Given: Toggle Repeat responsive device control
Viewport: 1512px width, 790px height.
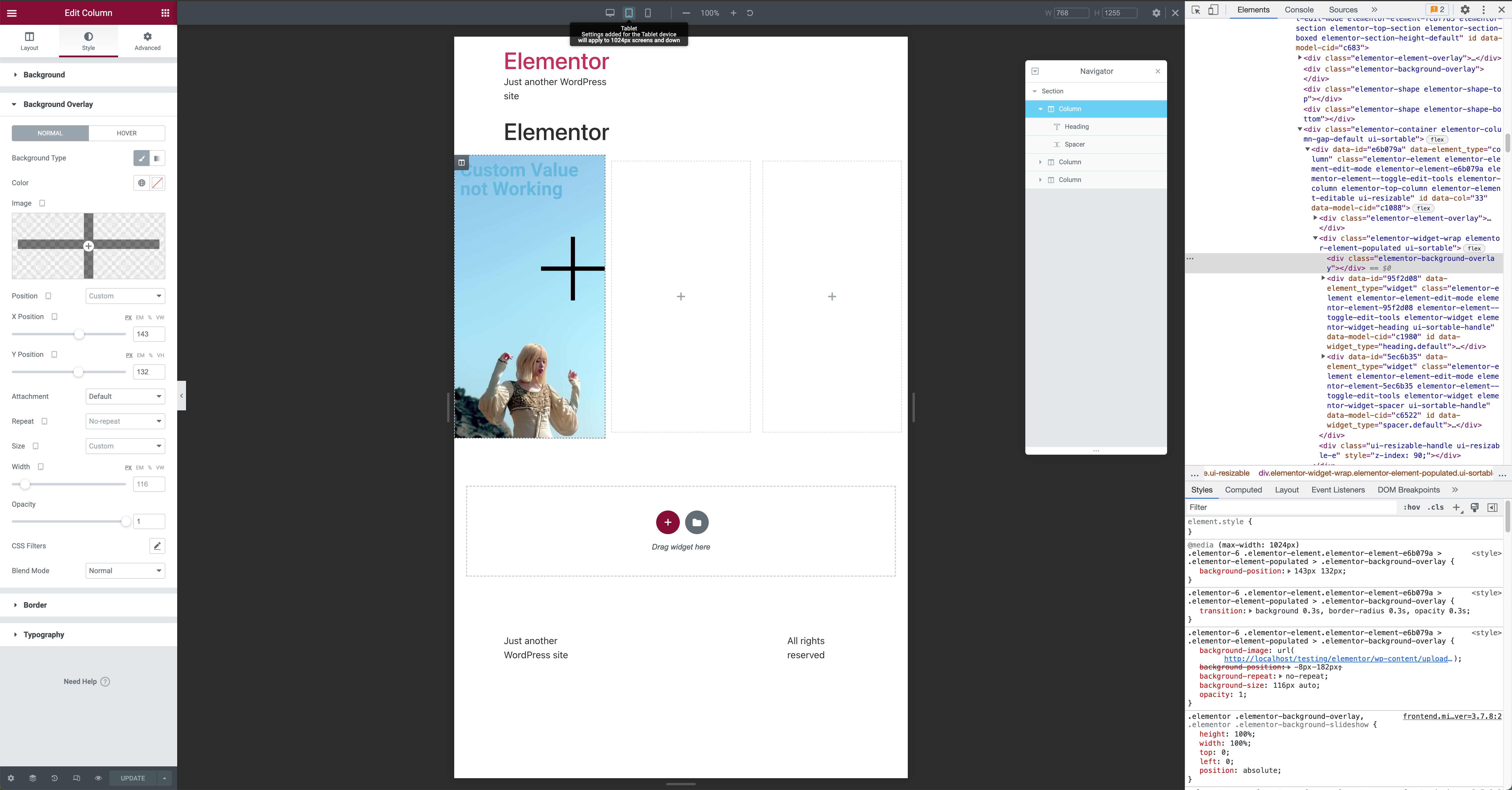Looking at the screenshot, I should tap(44, 421).
